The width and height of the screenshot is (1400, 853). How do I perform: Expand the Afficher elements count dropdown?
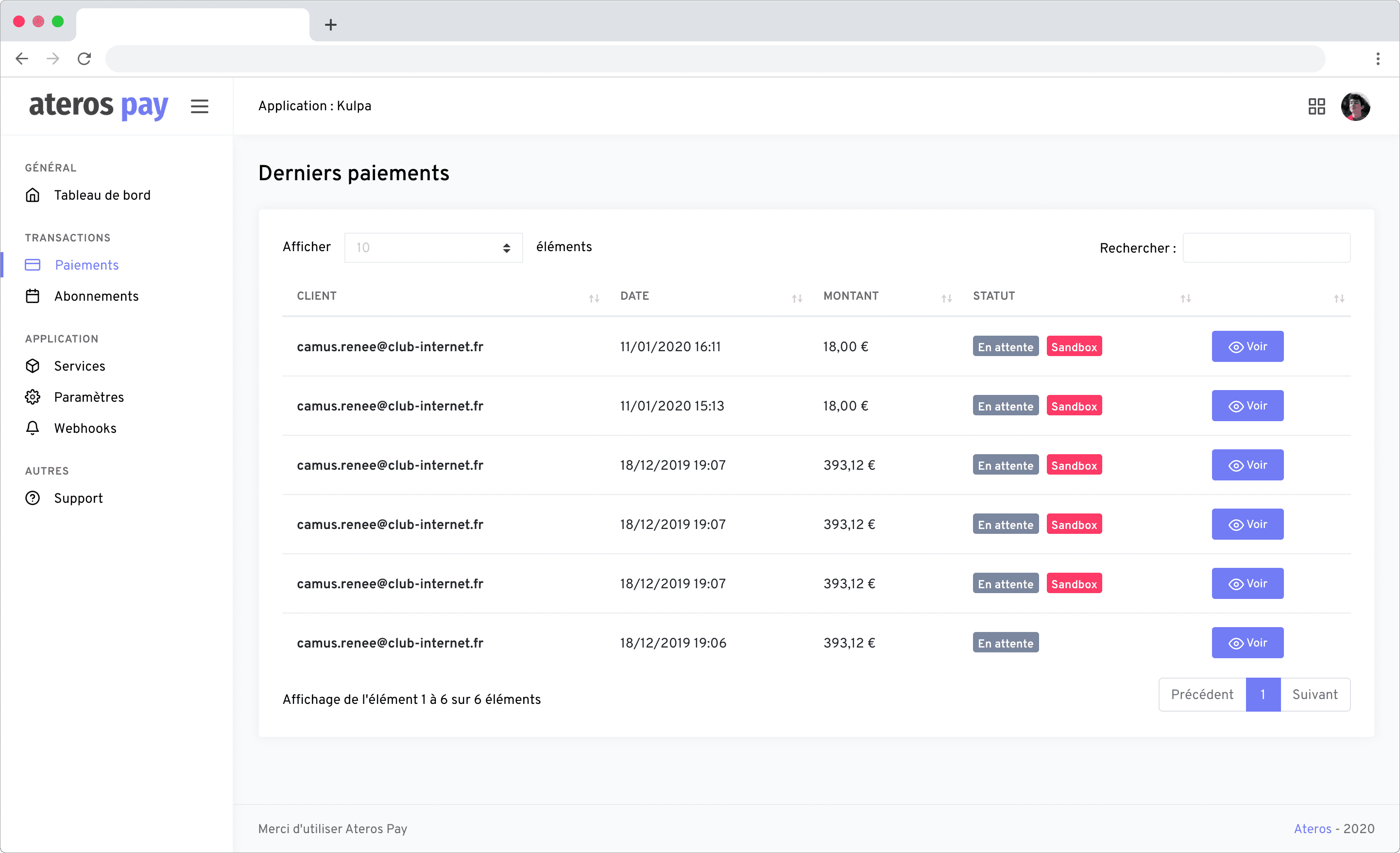click(x=433, y=248)
